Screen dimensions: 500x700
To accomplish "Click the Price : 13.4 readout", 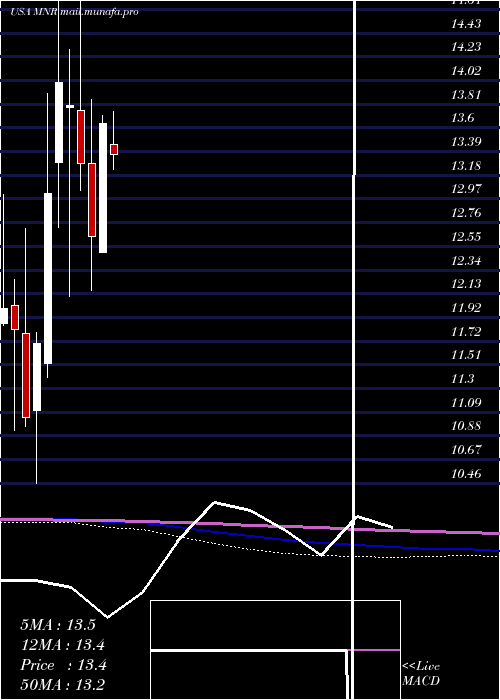I will [63, 665].
